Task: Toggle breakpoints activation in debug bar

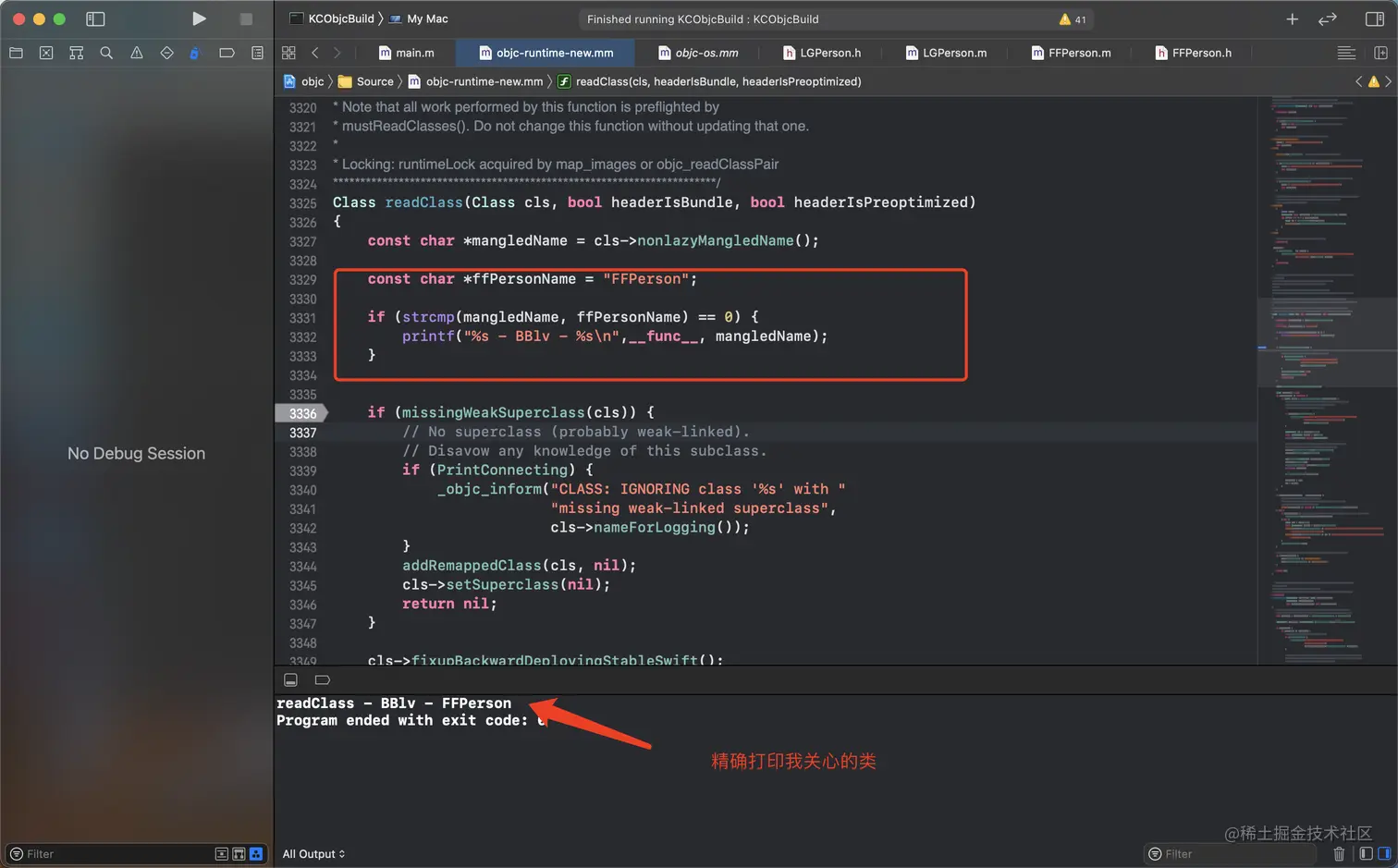Action: point(322,679)
